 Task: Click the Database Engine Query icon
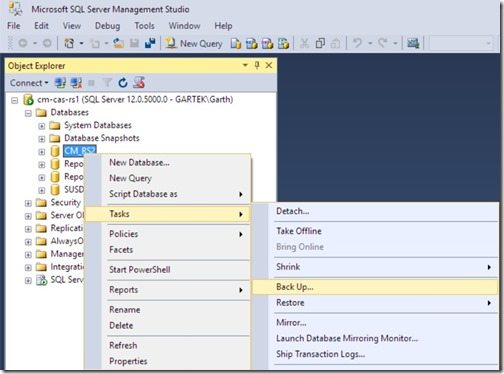(236, 43)
